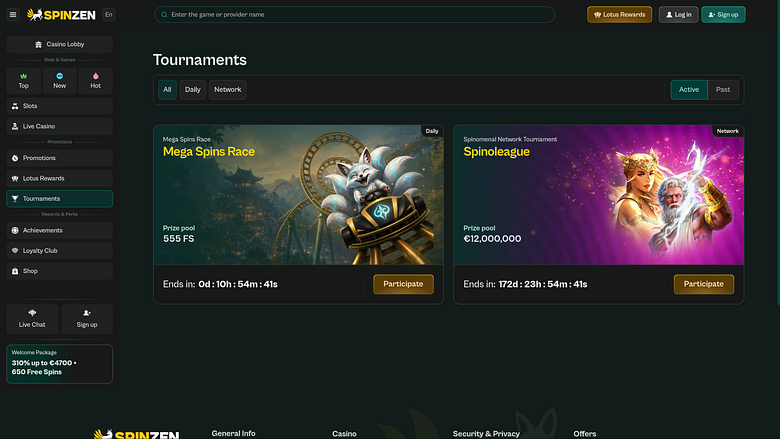The width and height of the screenshot is (780, 439).
Task: Open the En language selector
Action: tap(108, 14)
